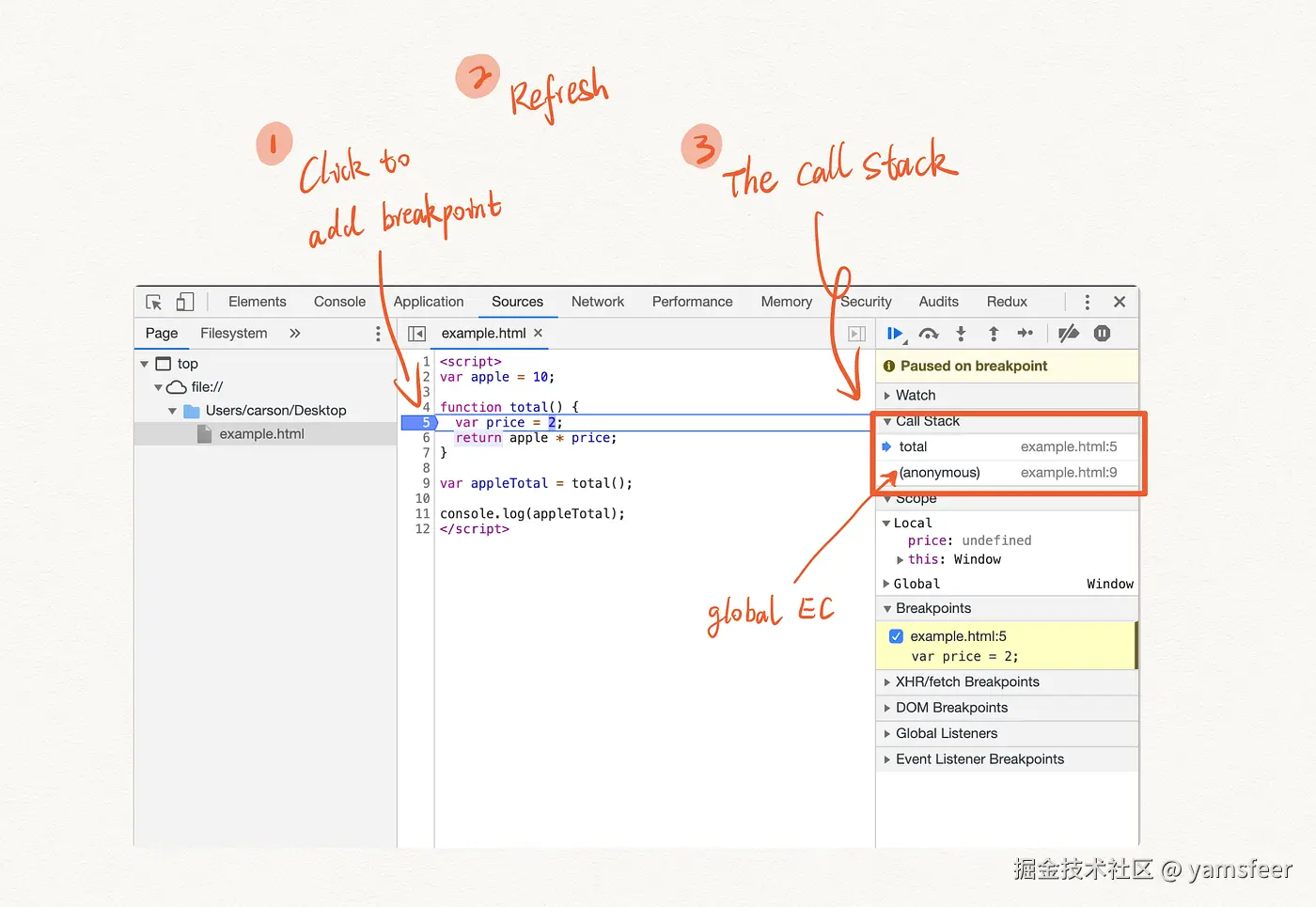Select the Page navigator tab
This screenshot has height=907, width=1316.
coord(162,334)
